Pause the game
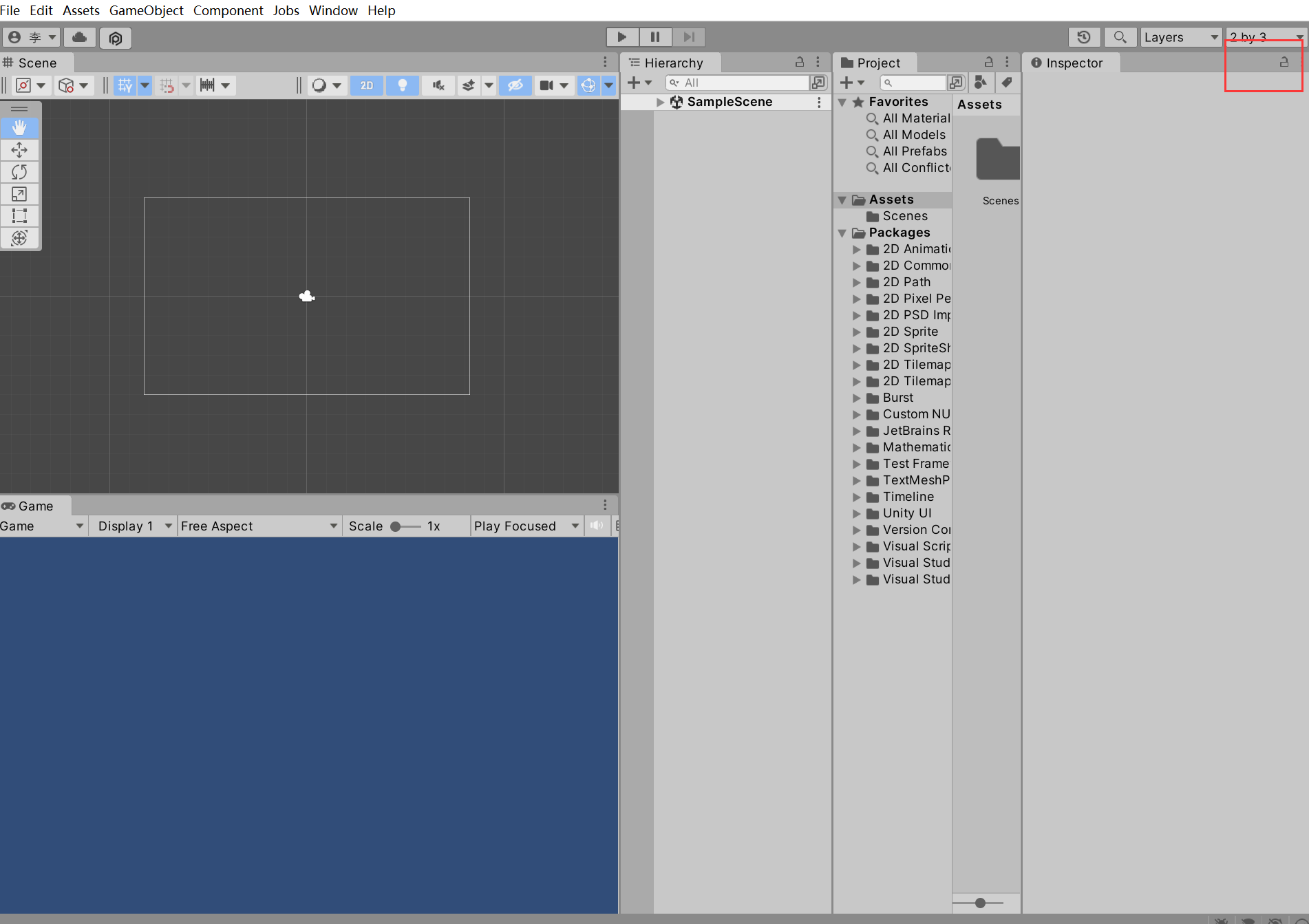Screen dimensions: 1309x924 click(x=655, y=37)
